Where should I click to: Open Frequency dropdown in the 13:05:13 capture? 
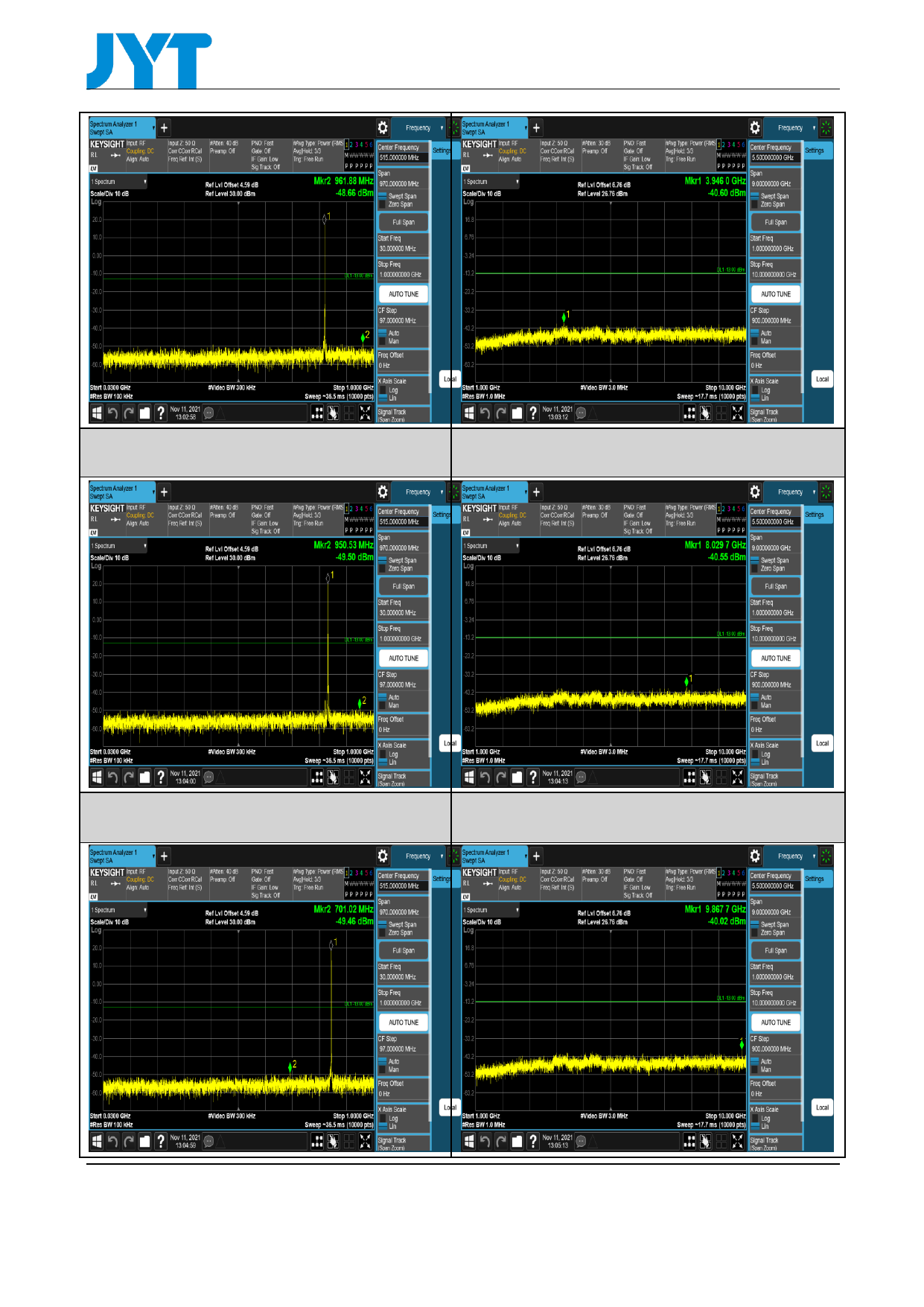pos(791,856)
